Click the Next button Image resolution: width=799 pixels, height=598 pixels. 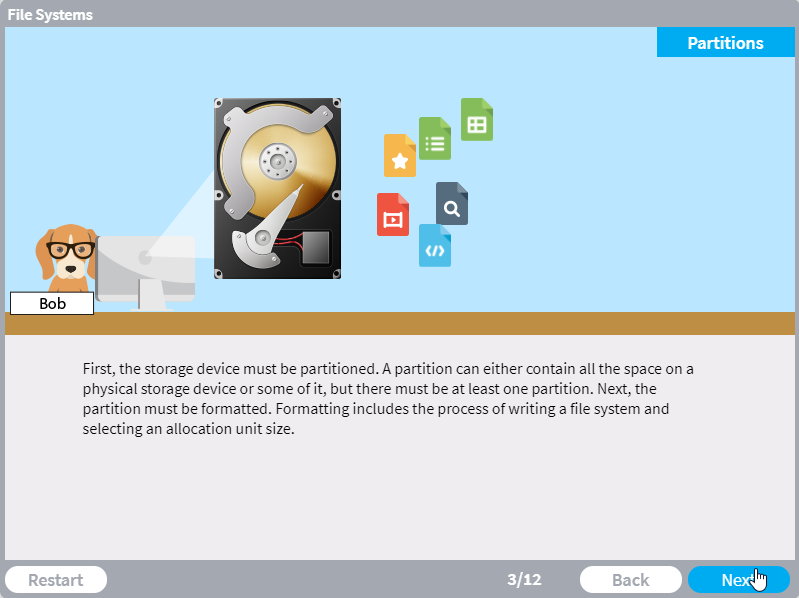738,580
